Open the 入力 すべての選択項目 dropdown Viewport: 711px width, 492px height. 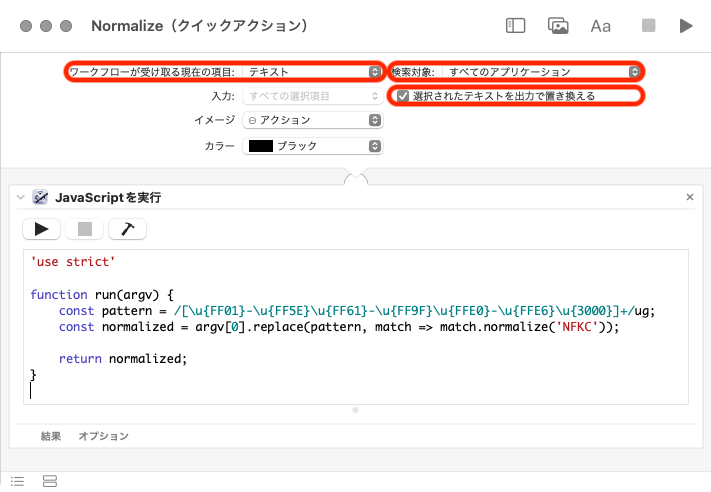point(313,96)
